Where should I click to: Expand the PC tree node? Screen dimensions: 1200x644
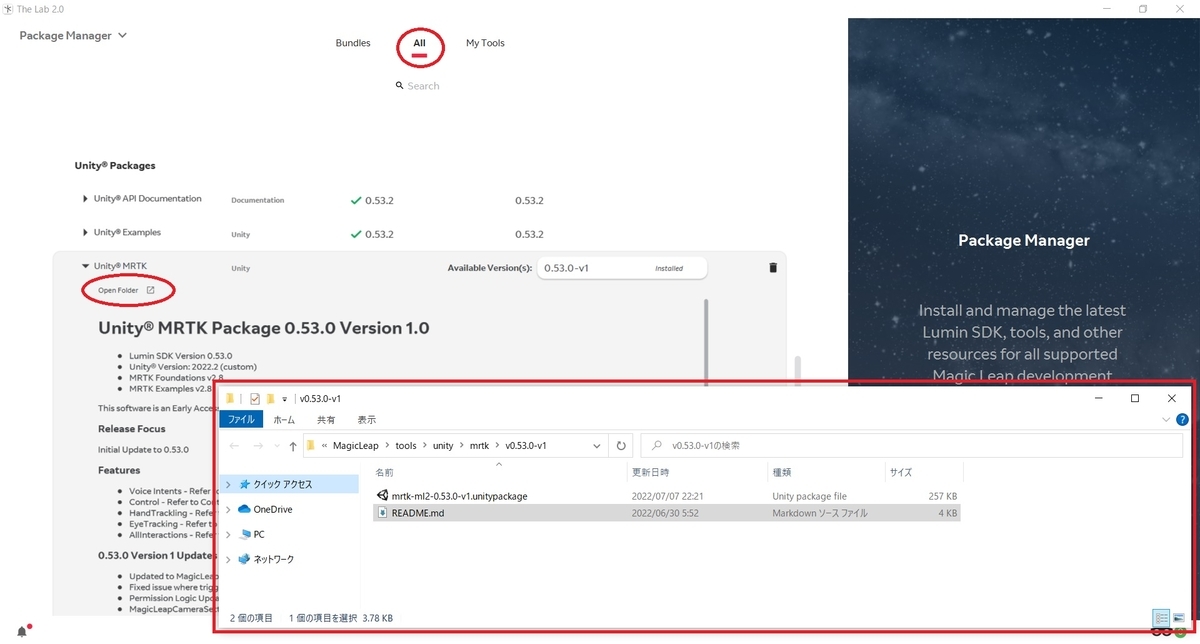pyautogui.click(x=228, y=534)
